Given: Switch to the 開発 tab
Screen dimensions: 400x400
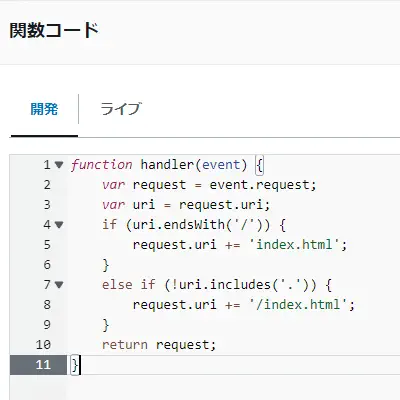Looking at the screenshot, I should click(x=44, y=109).
